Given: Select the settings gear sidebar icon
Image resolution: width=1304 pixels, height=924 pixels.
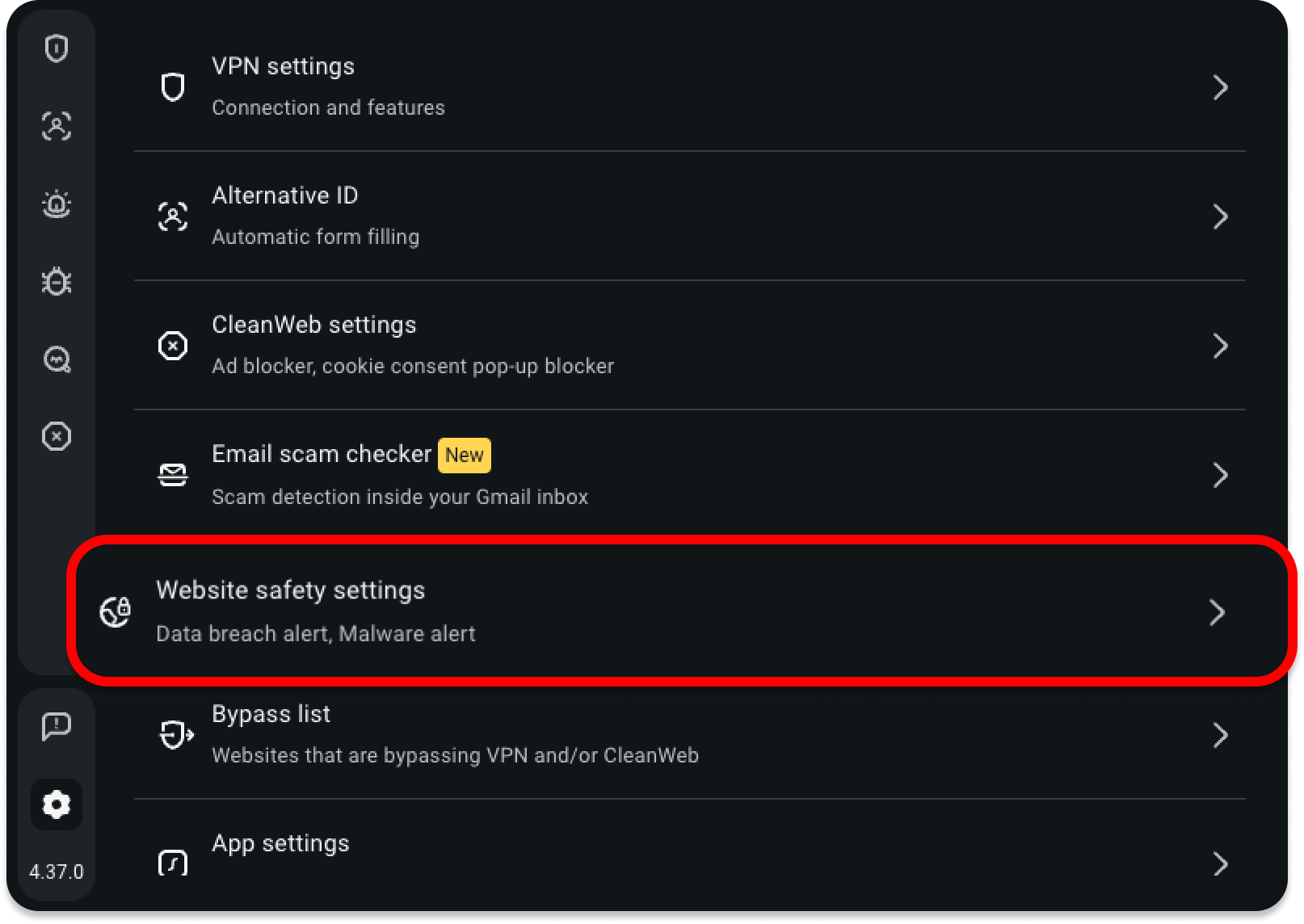Looking at the screenshot, I should click(x=57, y=804).
